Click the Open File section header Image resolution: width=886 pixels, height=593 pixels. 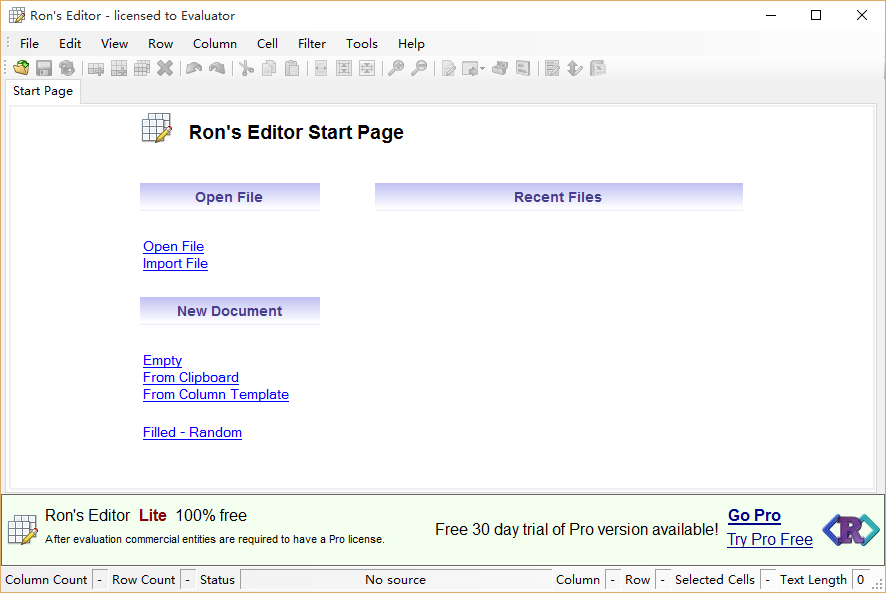pos(230,197)
